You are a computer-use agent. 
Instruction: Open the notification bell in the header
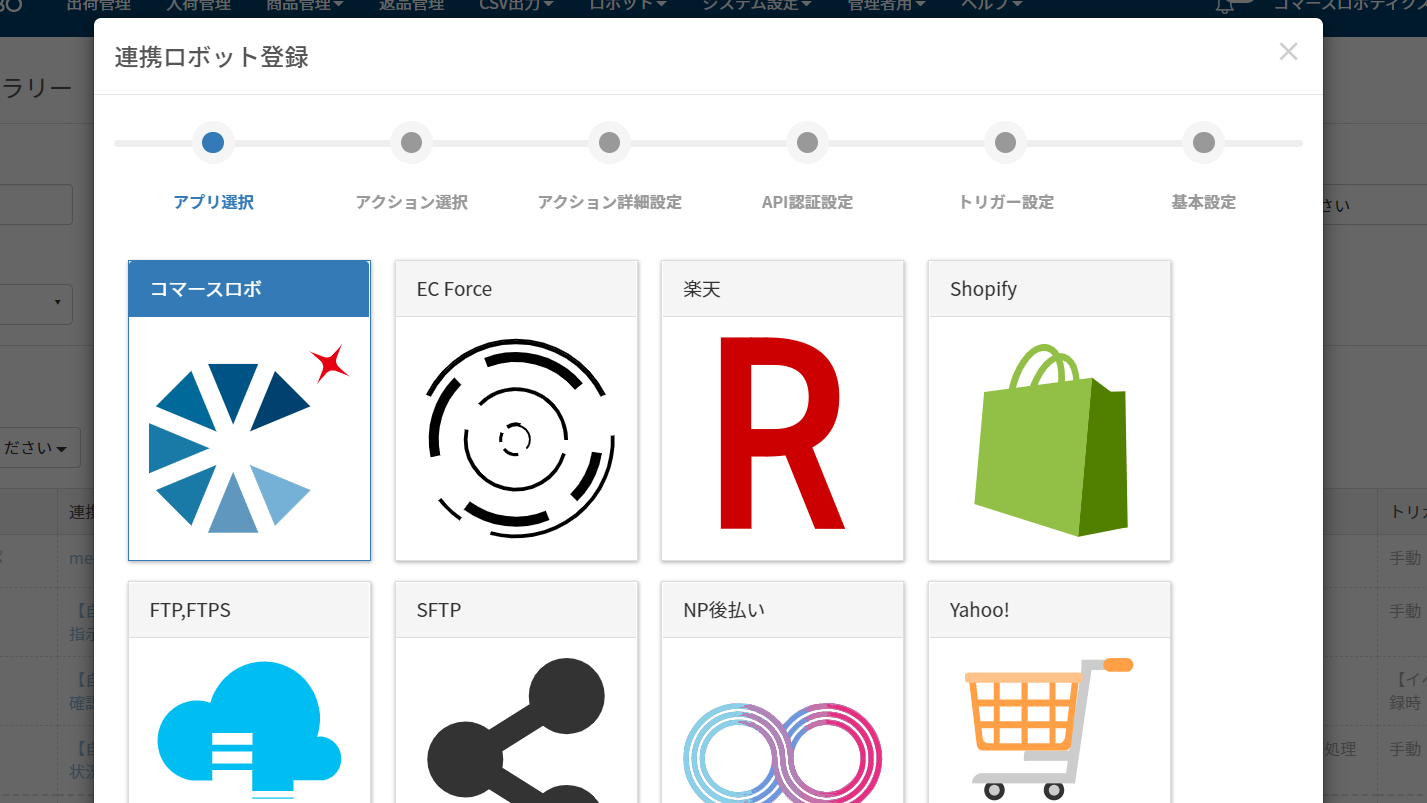point(1225,5)
